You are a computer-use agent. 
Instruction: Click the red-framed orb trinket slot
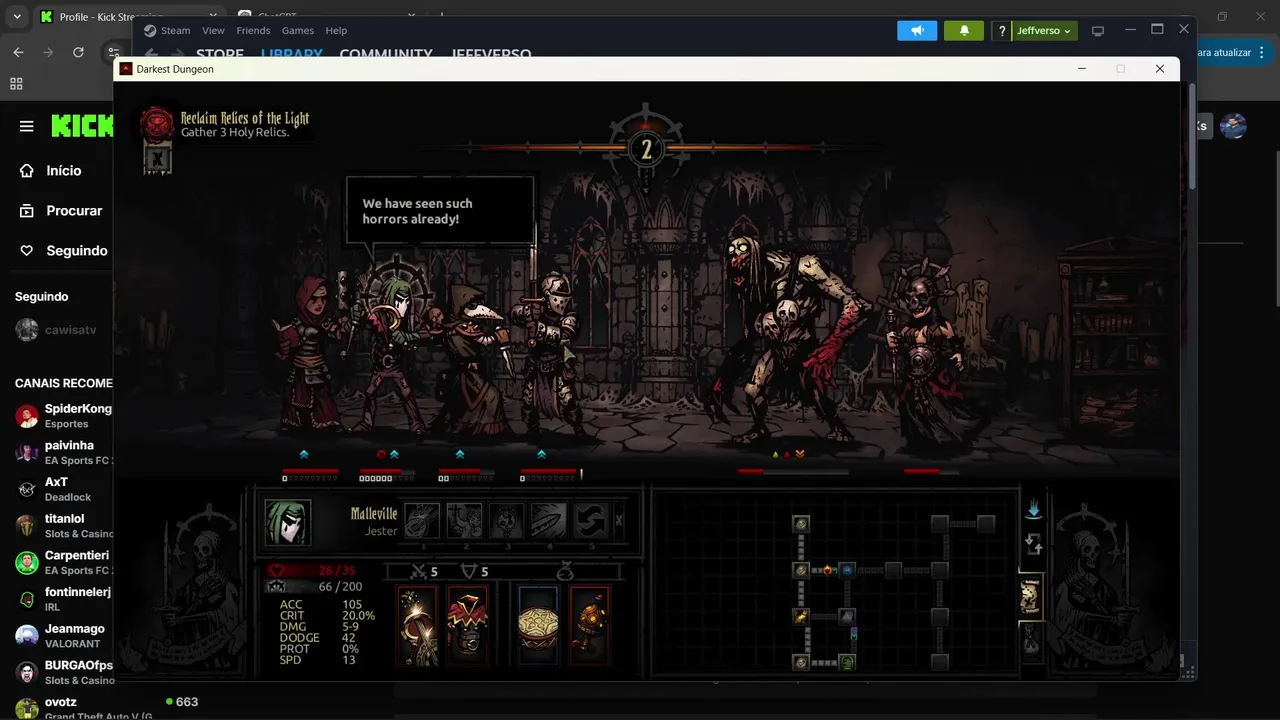tap(590, 626)
